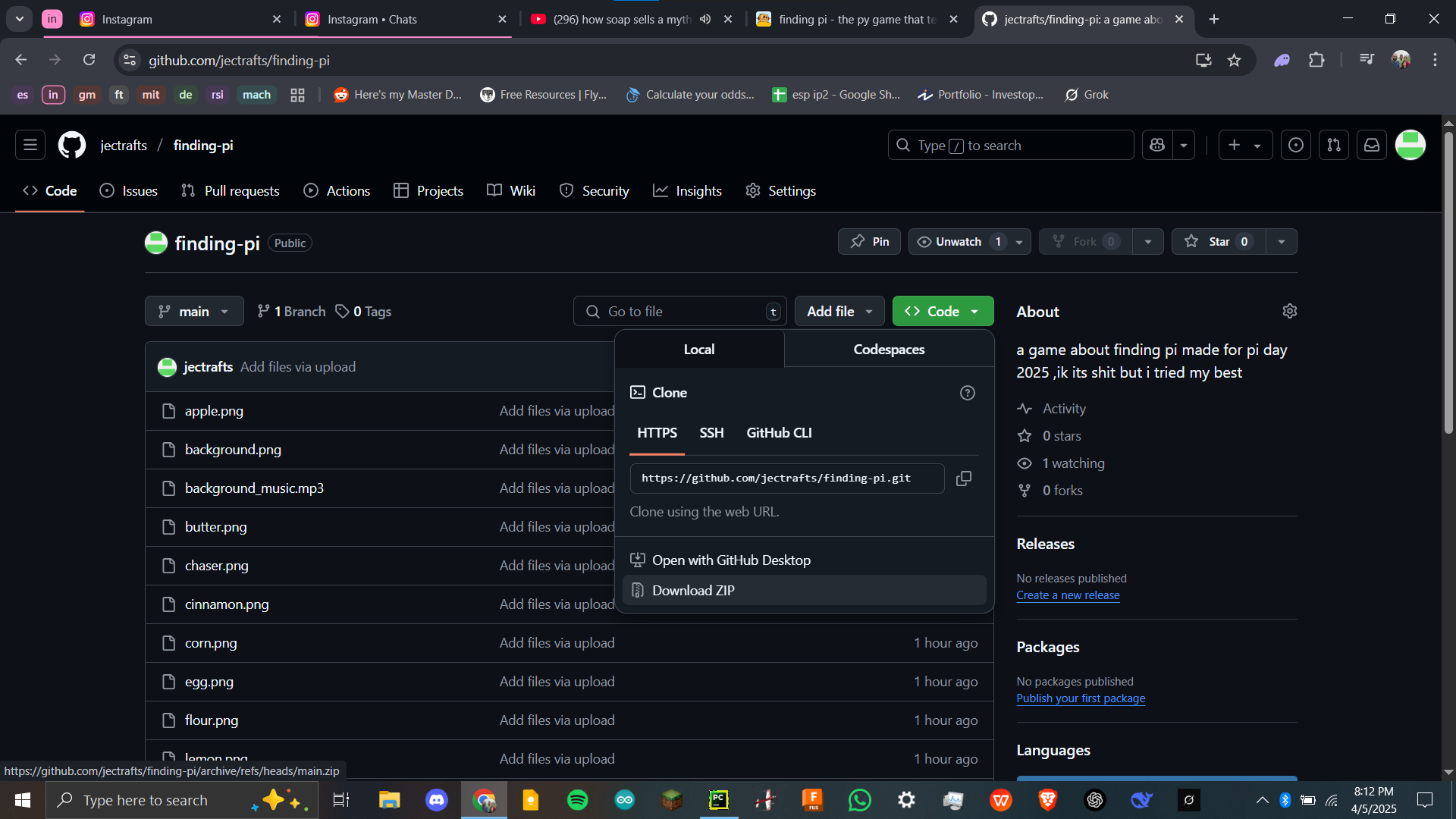This screenshot has height=819, width=1456.
Task: Choose Open with GitHub Desktop
Action: point(805,560)
